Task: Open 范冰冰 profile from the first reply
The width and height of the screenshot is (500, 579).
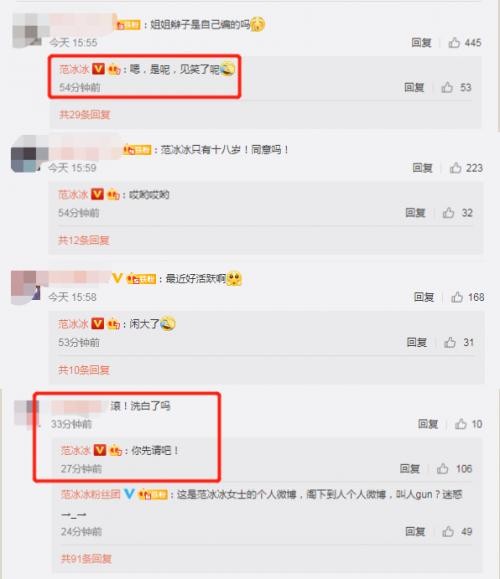Action: click(74, 69)
